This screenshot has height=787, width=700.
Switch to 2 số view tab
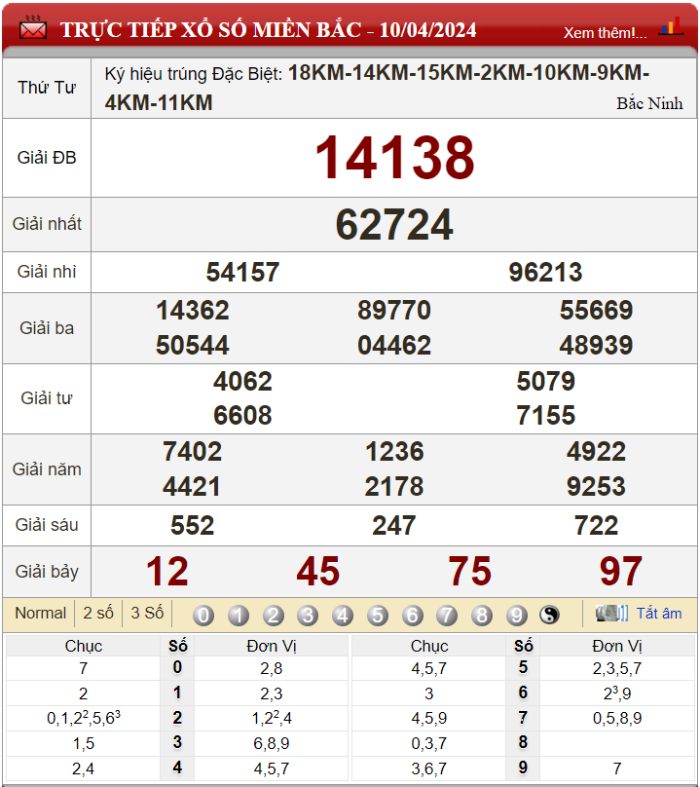click(x=98, y=613)
